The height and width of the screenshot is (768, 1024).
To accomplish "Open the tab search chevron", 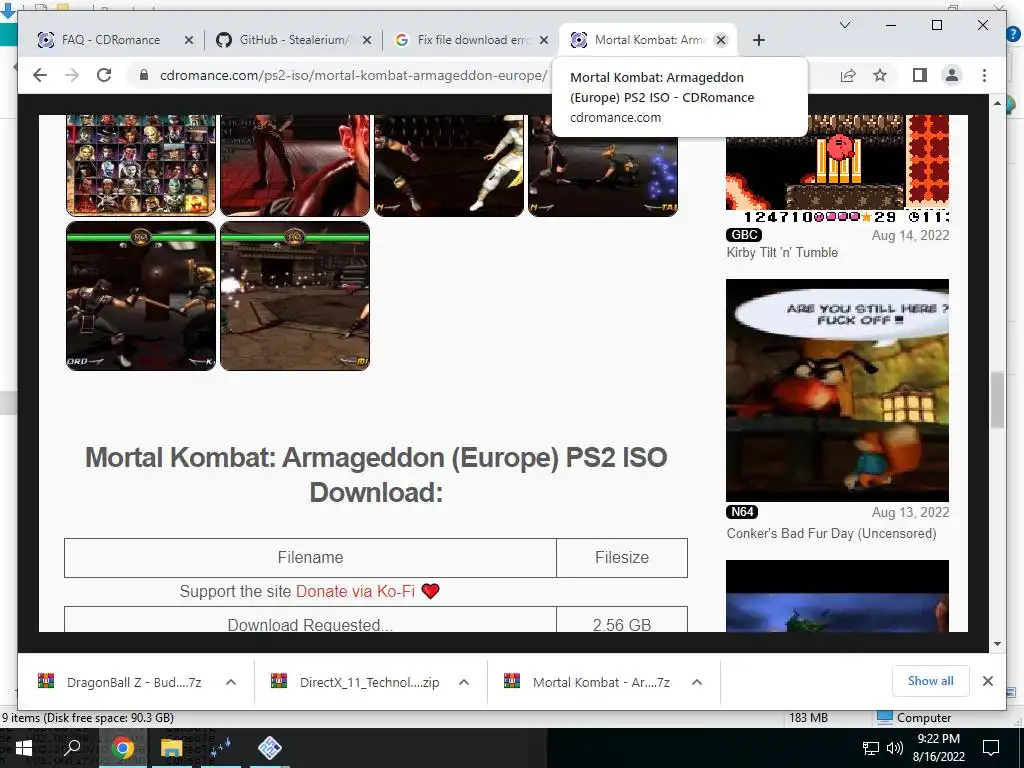I will 844,25.
